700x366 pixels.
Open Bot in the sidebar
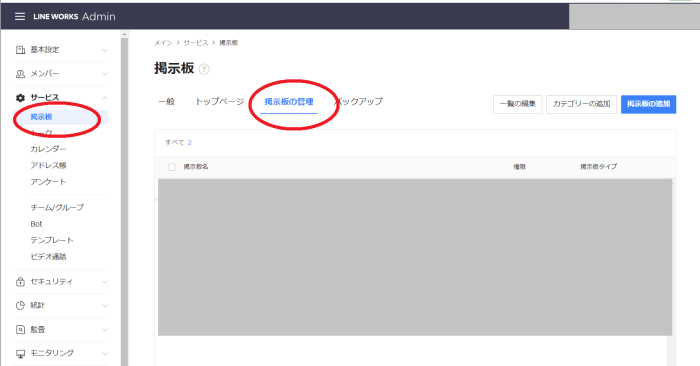pyautogui.click(x=36, y=224)
